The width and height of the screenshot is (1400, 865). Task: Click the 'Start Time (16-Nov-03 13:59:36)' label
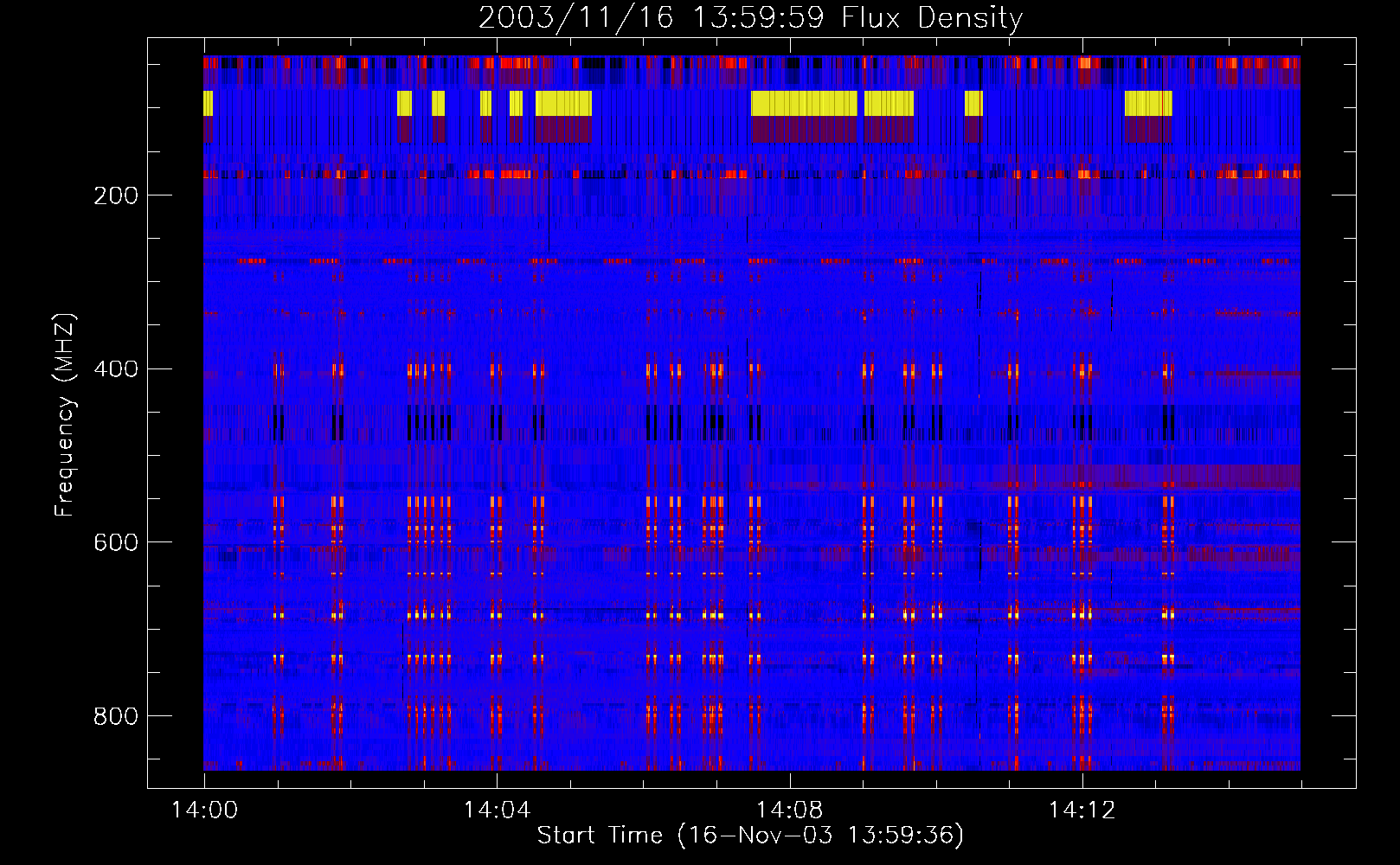(750, 836)
